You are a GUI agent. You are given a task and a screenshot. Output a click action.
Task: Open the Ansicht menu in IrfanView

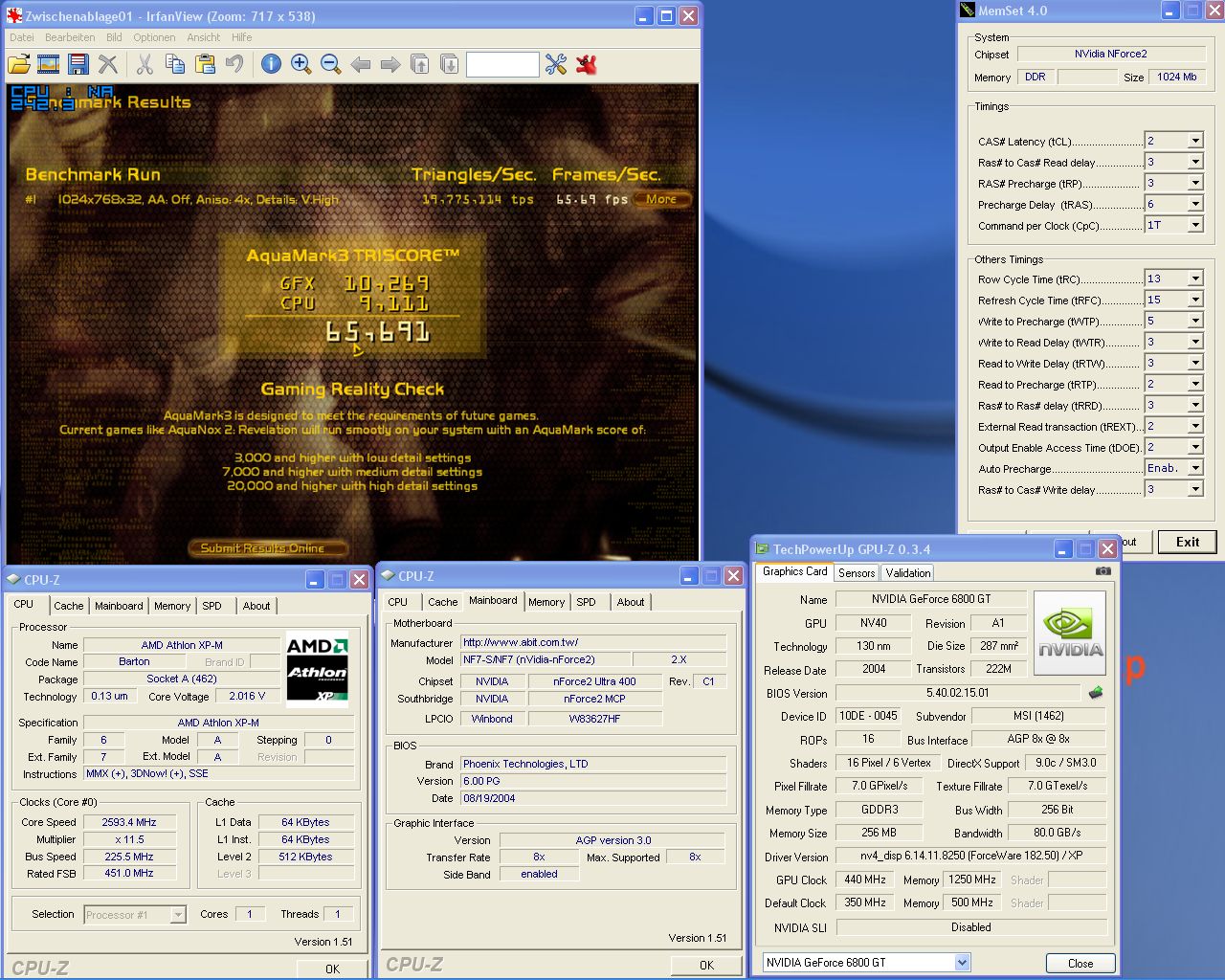tap(204, 37)
